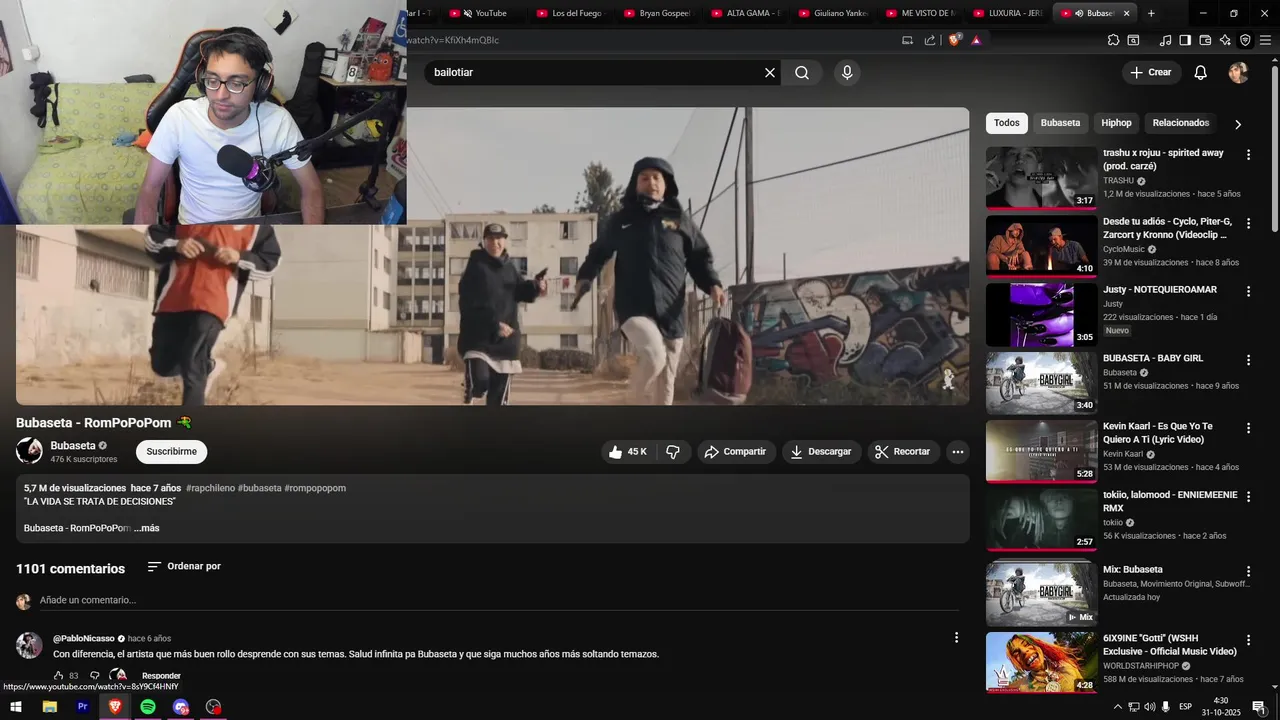Screen dimensions: 1280x720
Task: Open the Brave hamburger main menu
Action: click(1266, 40)
